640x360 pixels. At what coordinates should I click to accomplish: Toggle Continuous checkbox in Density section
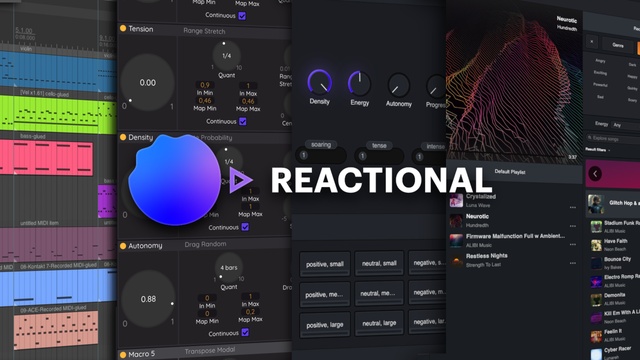pos(245,227)
